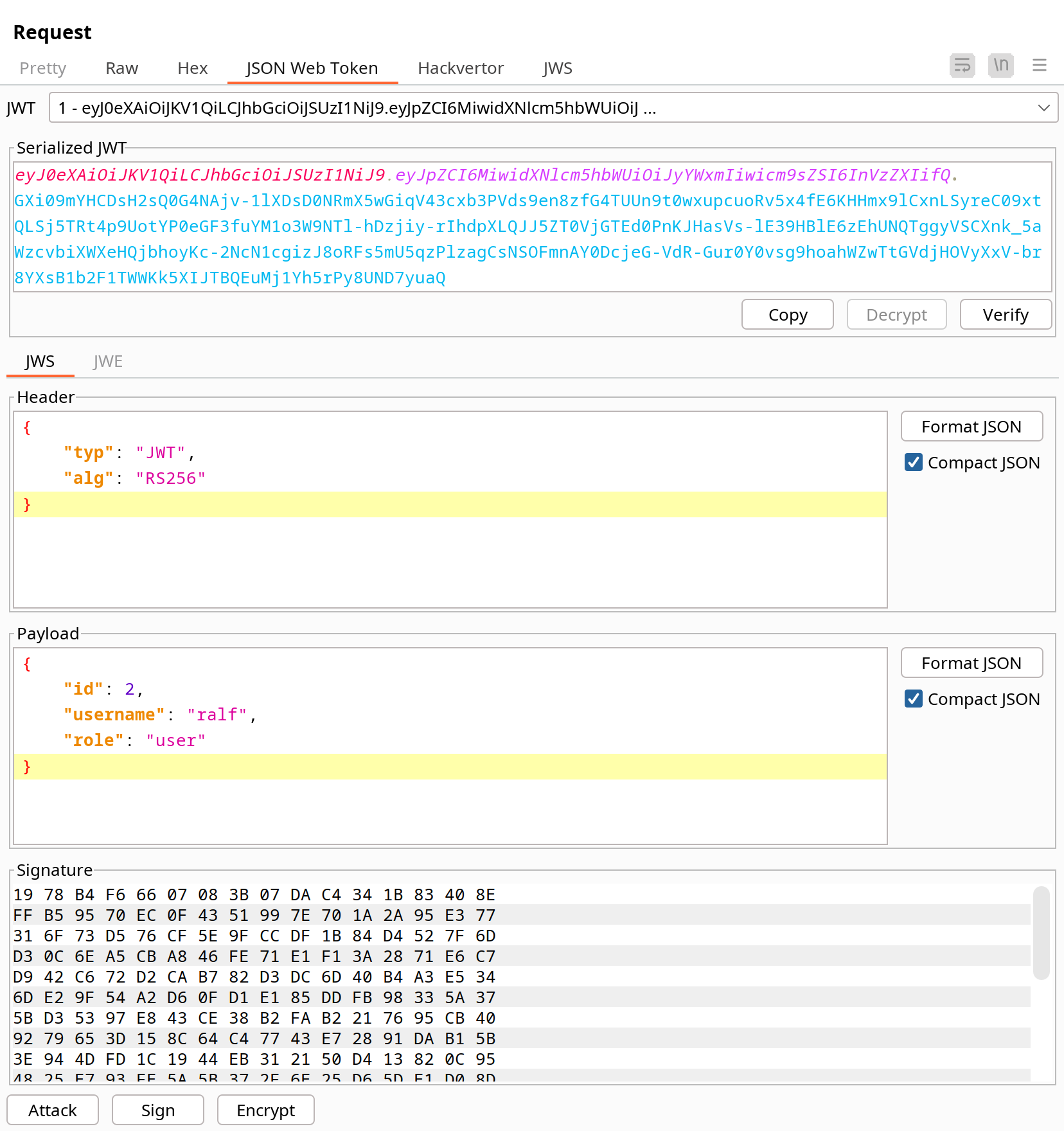Toggle the word wrap icon
Image resolution: width=1064 pixels, height=1131 pixels.
pyautogui.click(x=962, y=66)
